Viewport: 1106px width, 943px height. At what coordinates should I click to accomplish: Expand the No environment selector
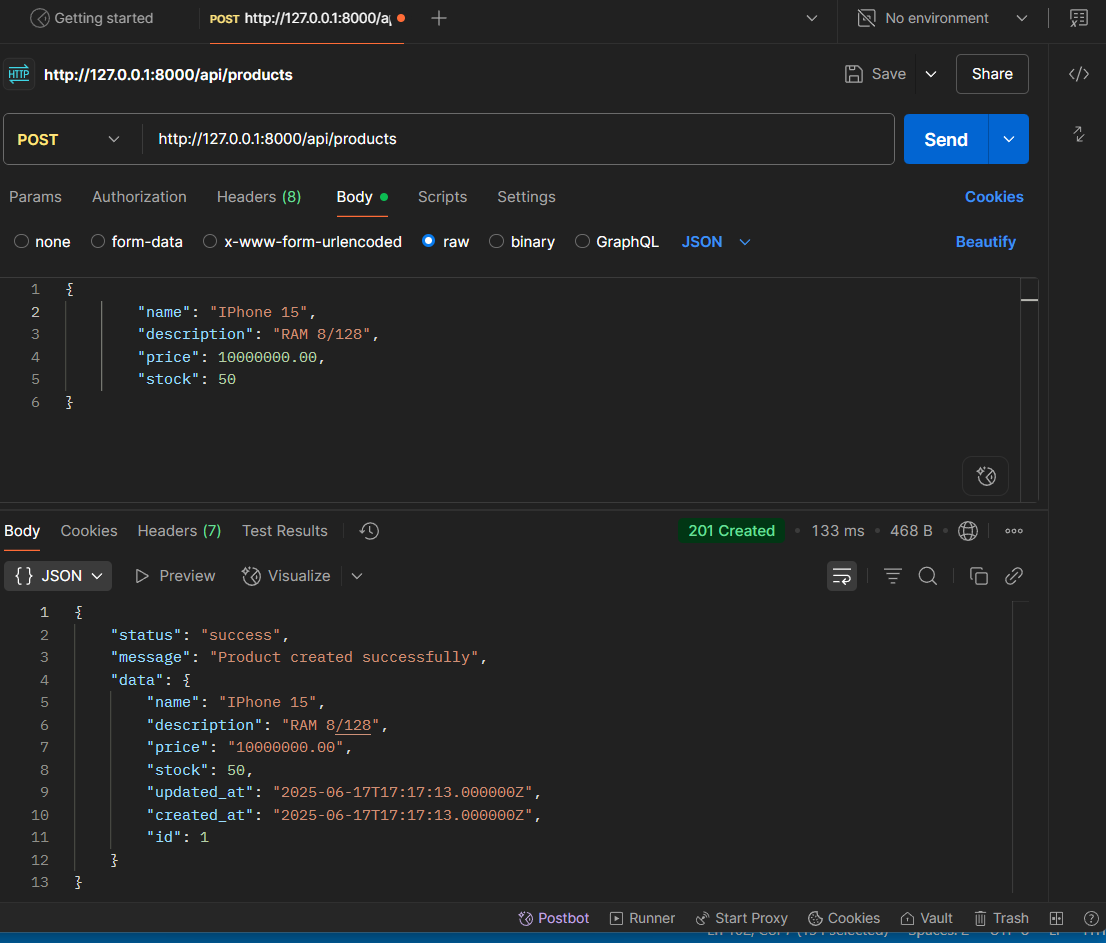point(1022,17)
